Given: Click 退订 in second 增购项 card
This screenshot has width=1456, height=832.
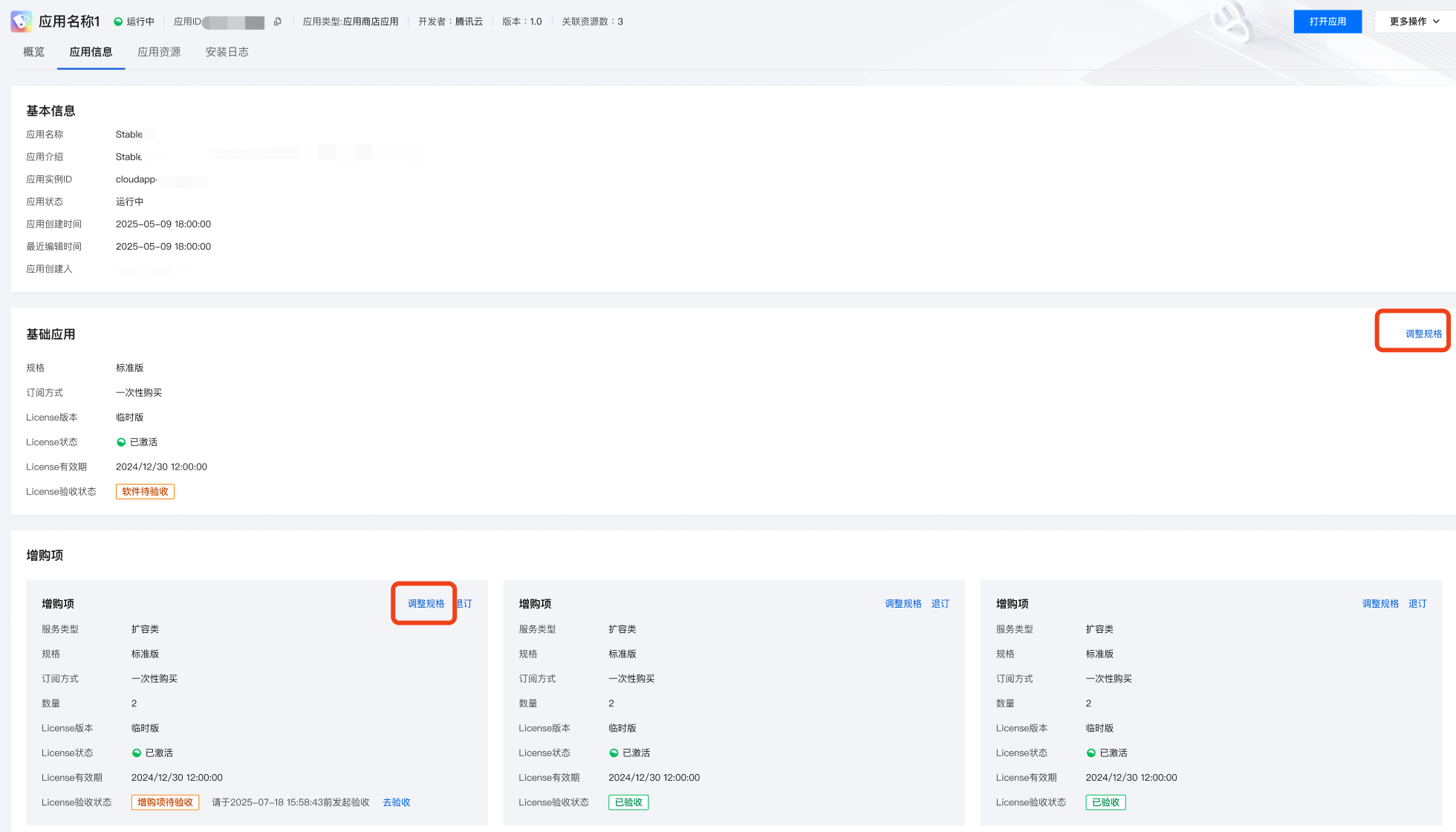Looking at the screenshot, I should coord(940,604).
